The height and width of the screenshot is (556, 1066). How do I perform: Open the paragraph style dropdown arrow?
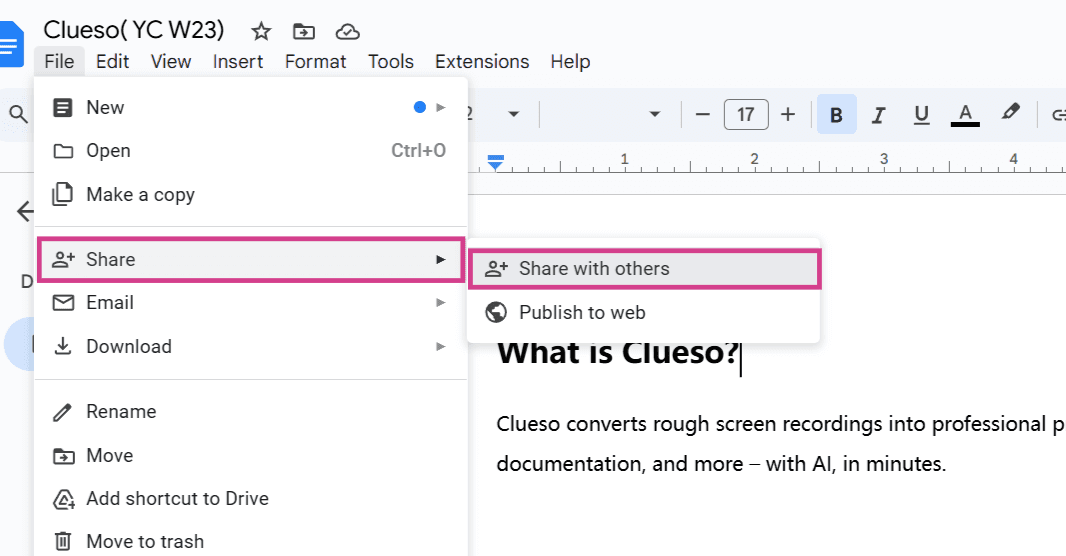(x=514, y=114)
